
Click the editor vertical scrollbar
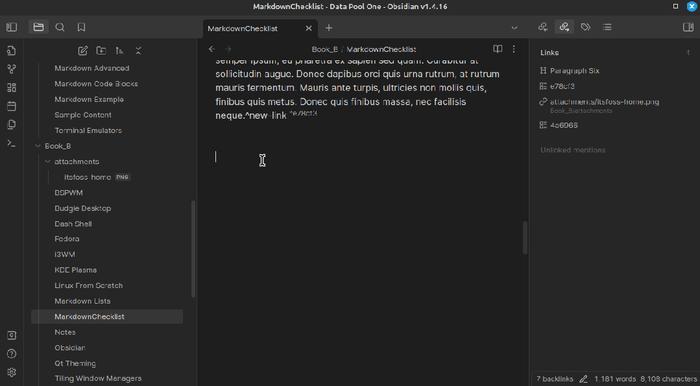click(x=525, y=238)
